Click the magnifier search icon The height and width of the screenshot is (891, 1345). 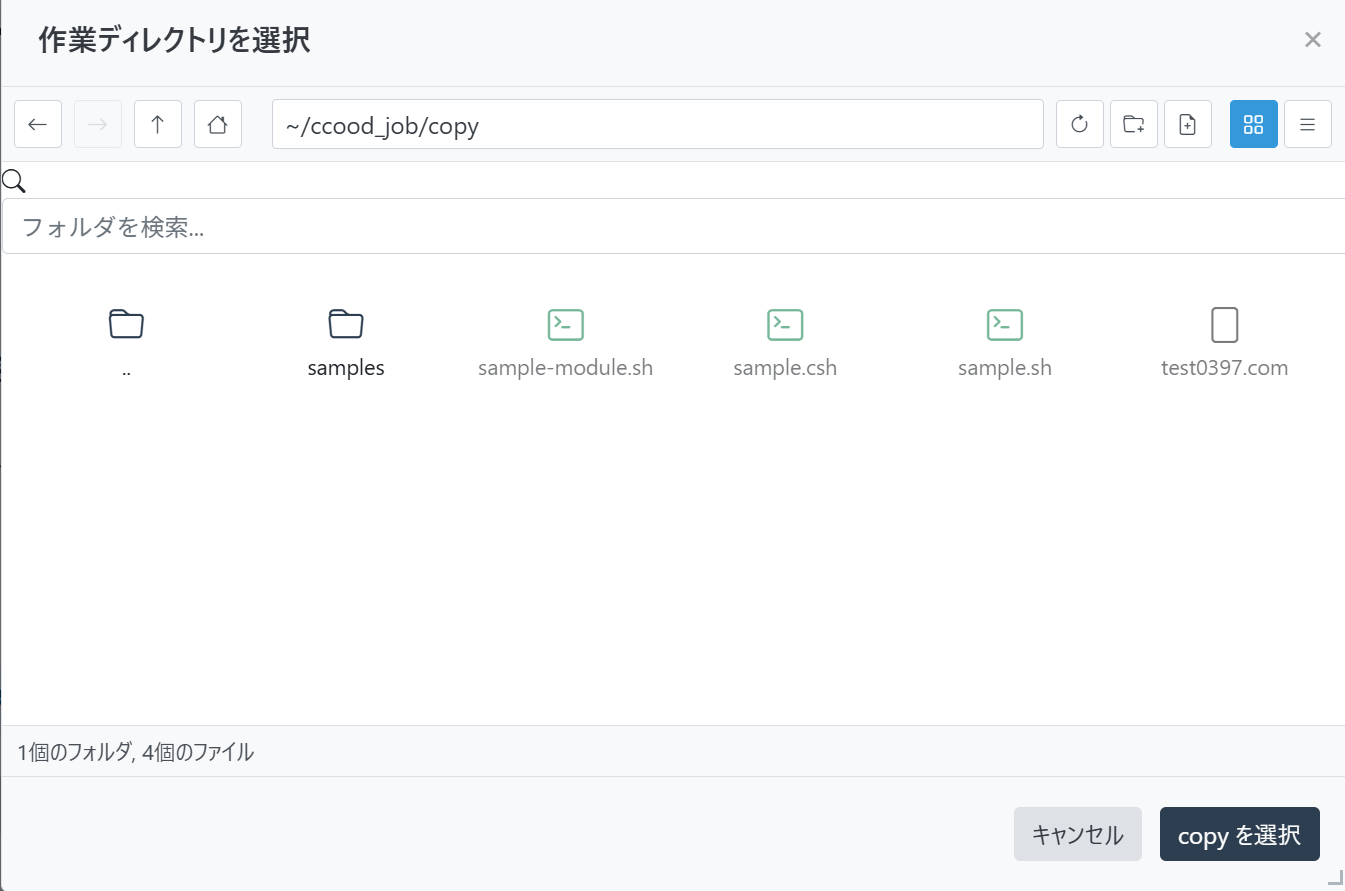coord(14,181)
